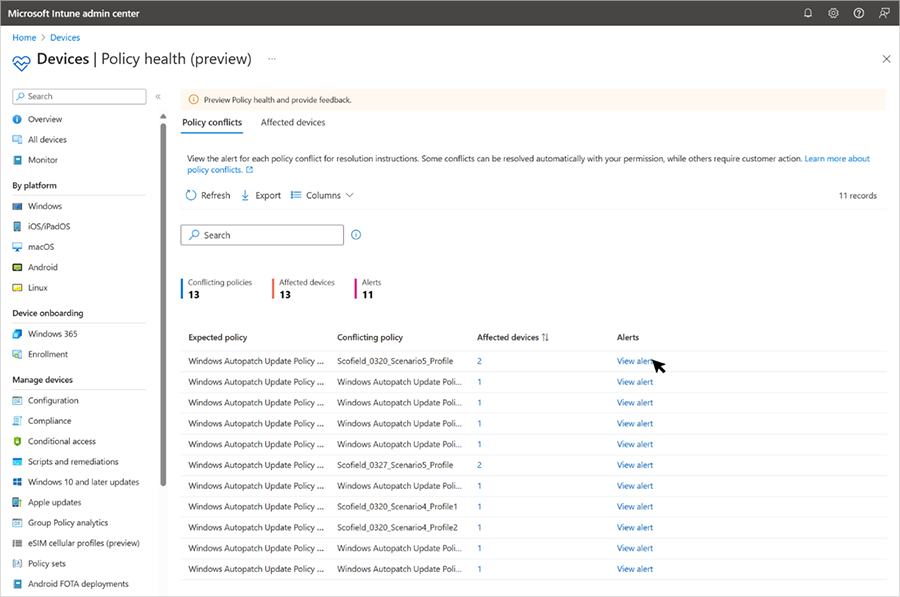Click the All devices icon
This screenshot has width=900, height=597.
coord(17,139)
